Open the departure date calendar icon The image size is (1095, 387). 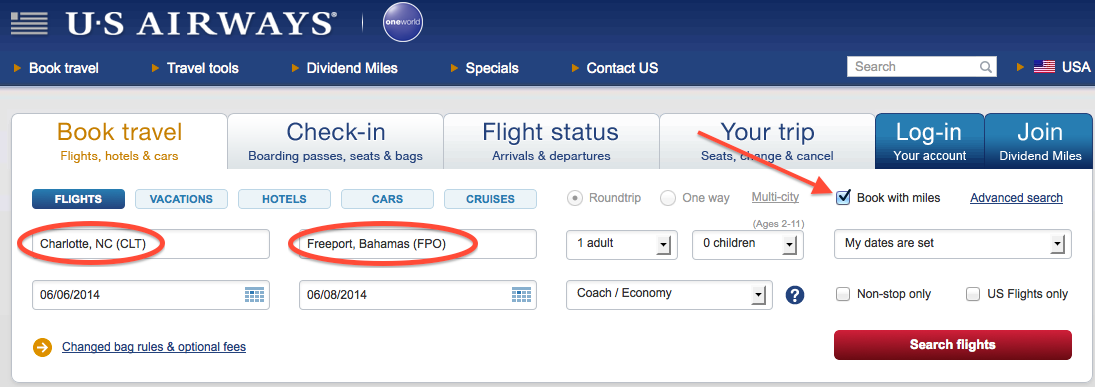coord(254,295)
